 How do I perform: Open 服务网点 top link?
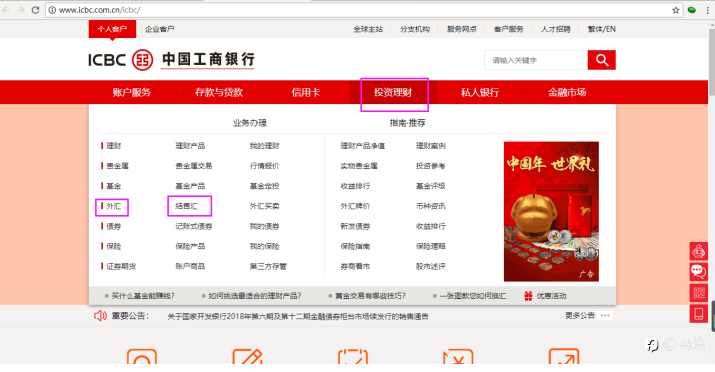[x=462, y=29]
